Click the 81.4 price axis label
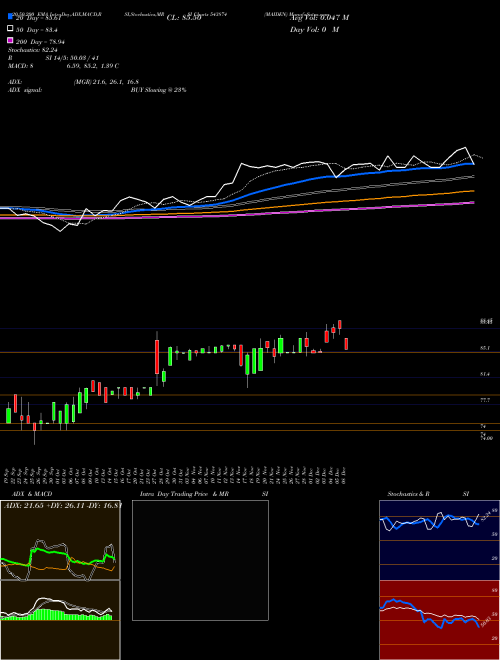Image resolution: width=500 pixels, height=660 pixels. [485, 374]
